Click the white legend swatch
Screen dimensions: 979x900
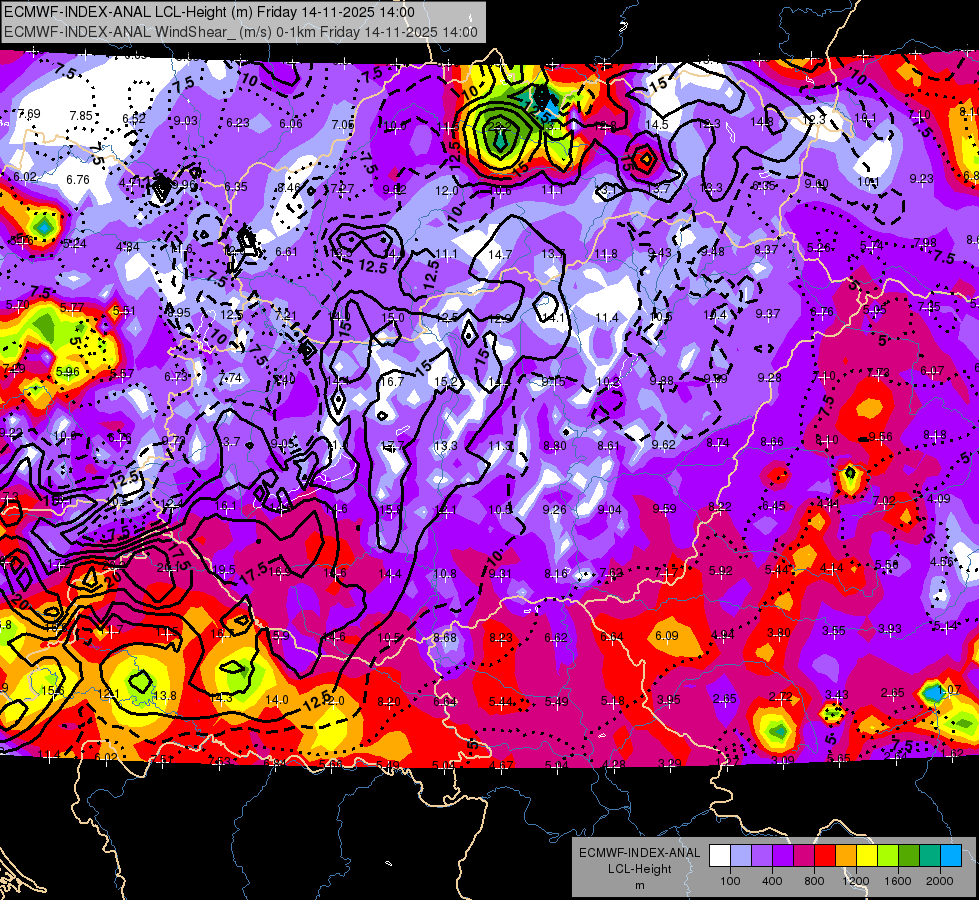(720, 855)
